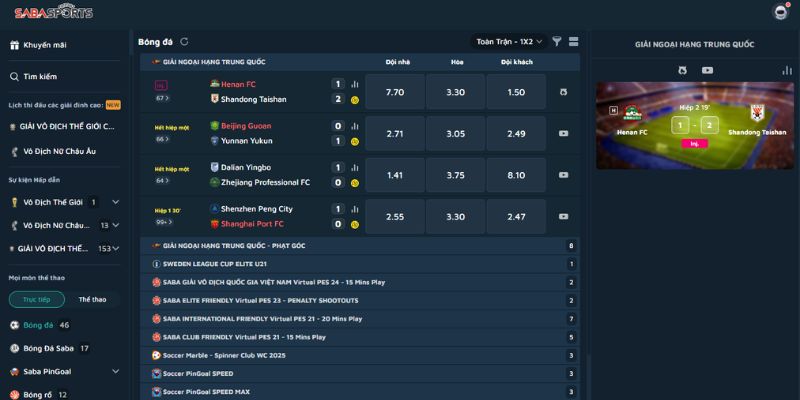Open statistics for the Henan FC match
The image size is (800, 400).
point(354,84)
